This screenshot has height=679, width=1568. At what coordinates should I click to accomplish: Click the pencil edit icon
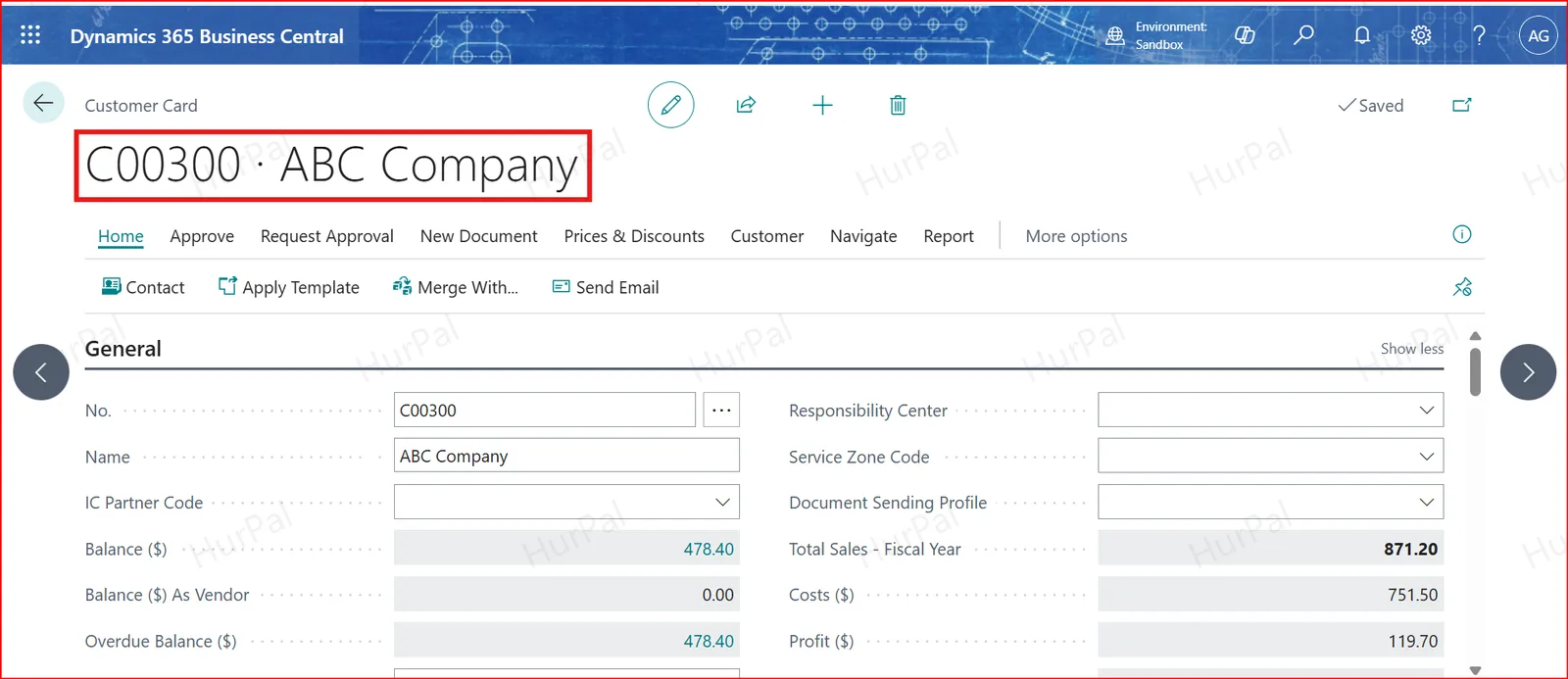(671, 105)
